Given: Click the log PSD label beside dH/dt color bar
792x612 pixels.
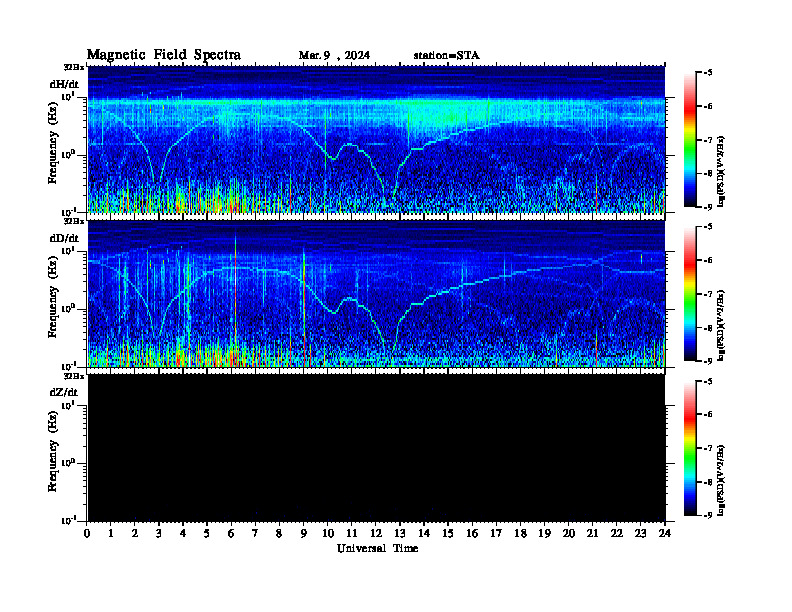Looking at the screenshot, I should point(723,171).
